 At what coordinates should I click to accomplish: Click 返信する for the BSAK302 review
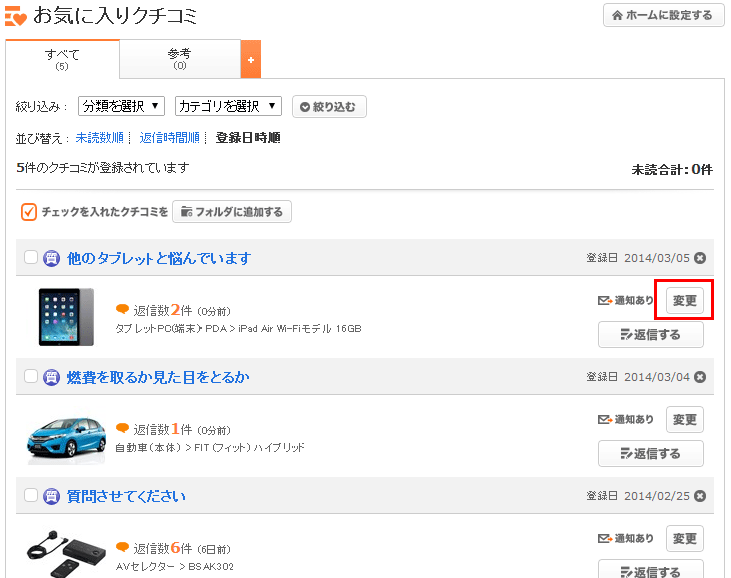pos(651,570)
